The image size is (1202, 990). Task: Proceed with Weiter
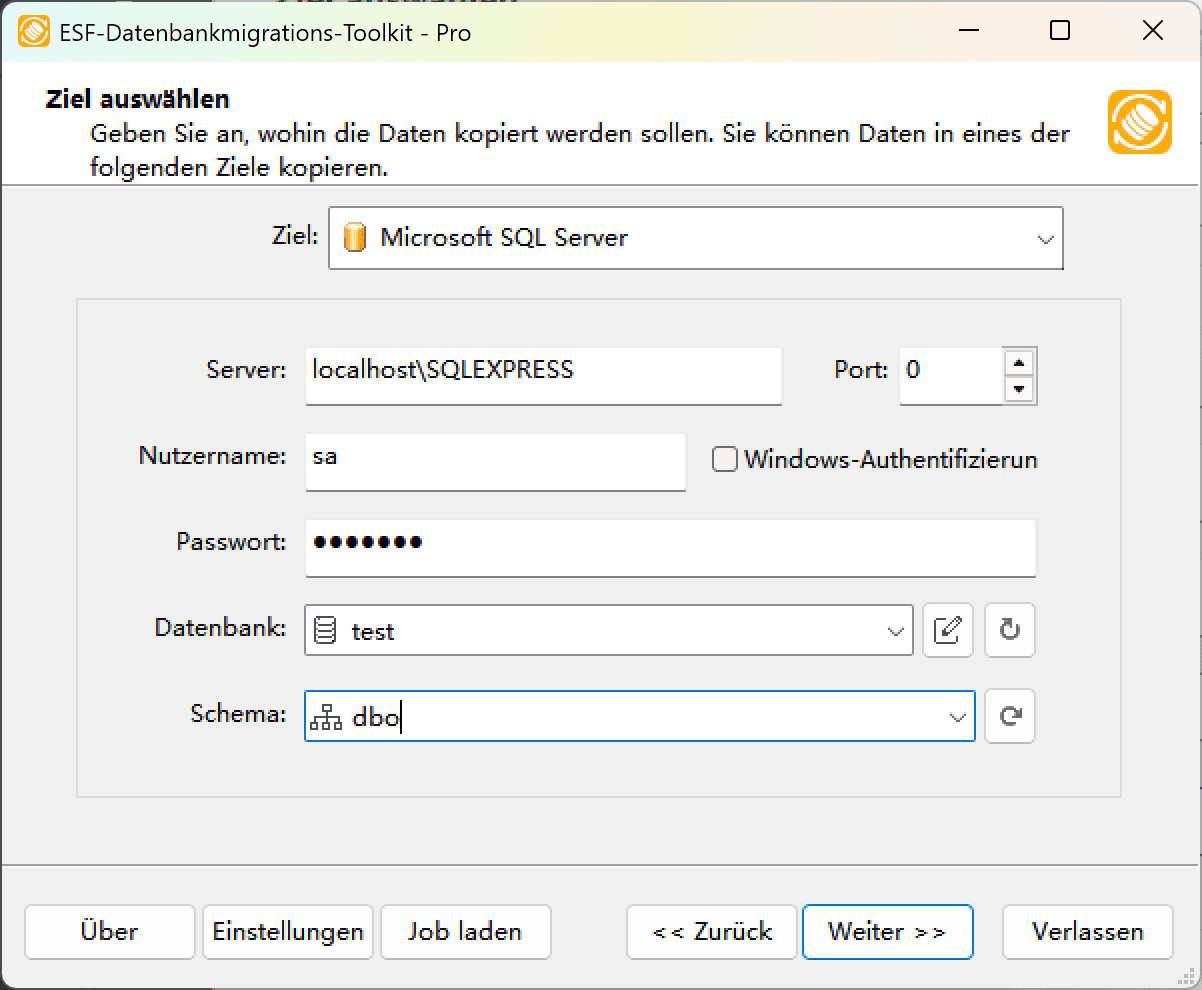tap(887, 931)
